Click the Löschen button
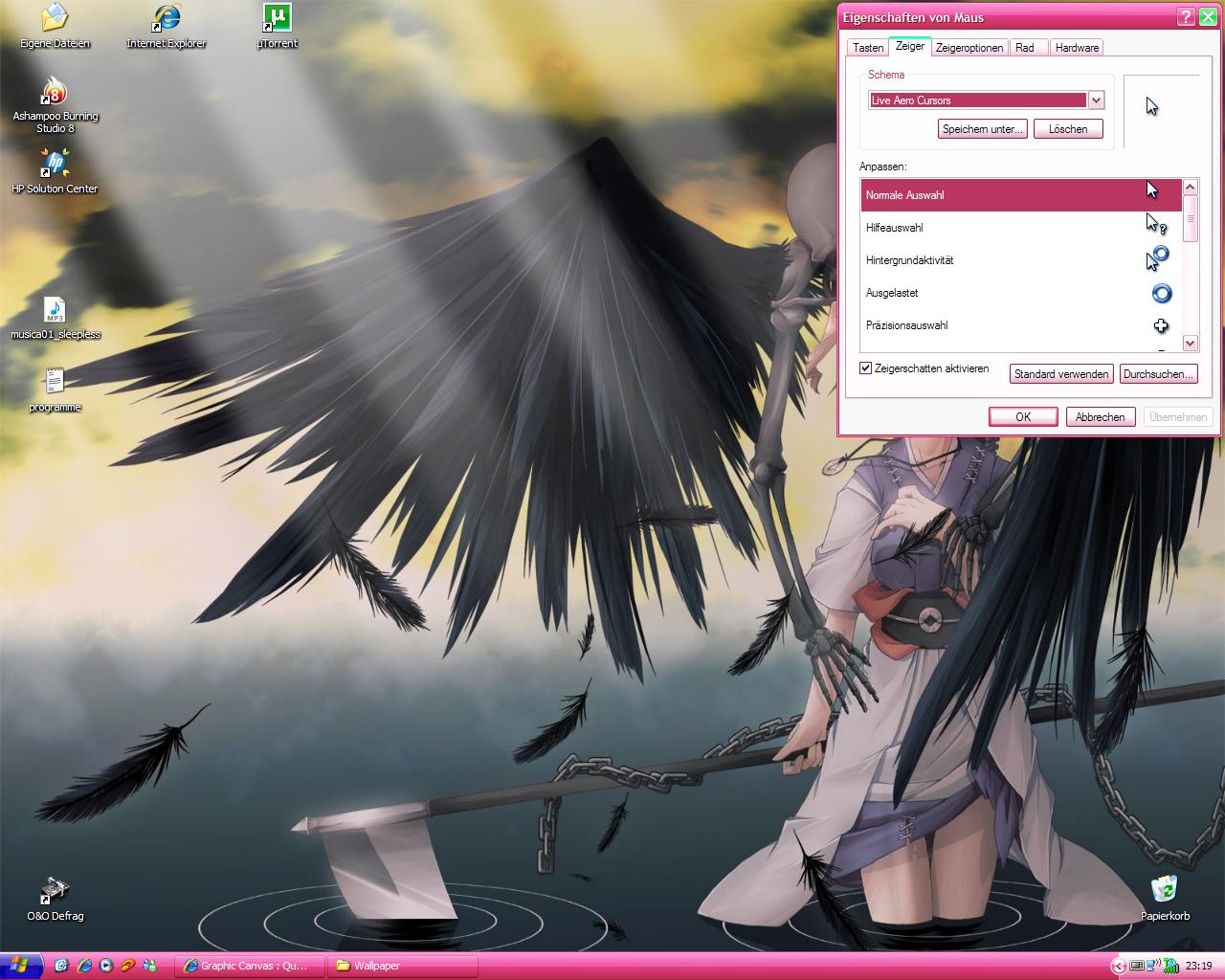Viewport: 1225px width, 980px height. (1068, 129)
